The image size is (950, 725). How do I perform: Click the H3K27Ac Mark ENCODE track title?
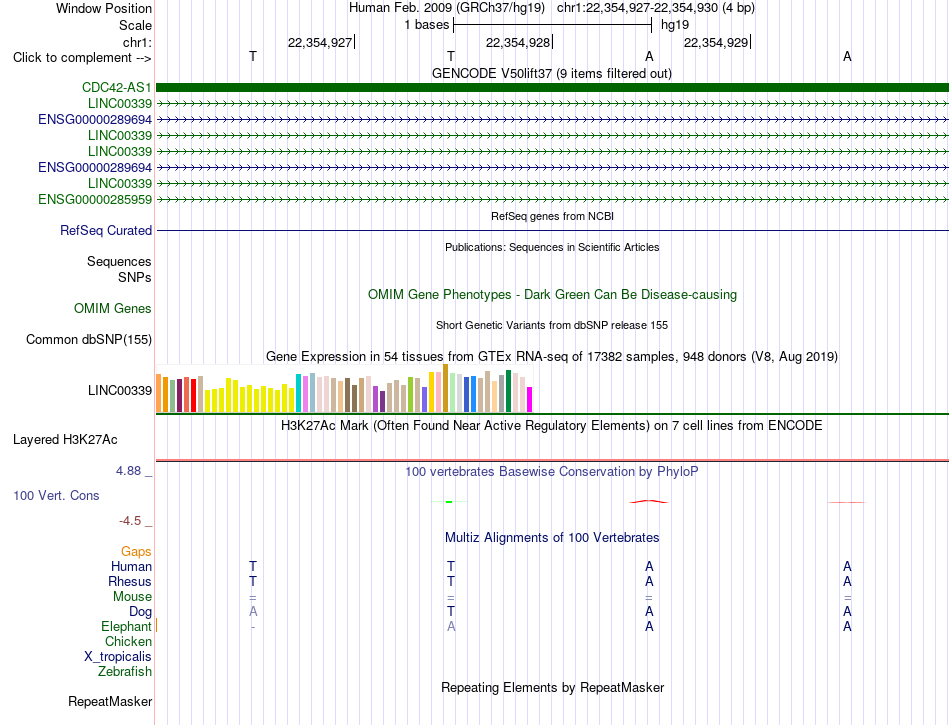(x=551, y=426)
